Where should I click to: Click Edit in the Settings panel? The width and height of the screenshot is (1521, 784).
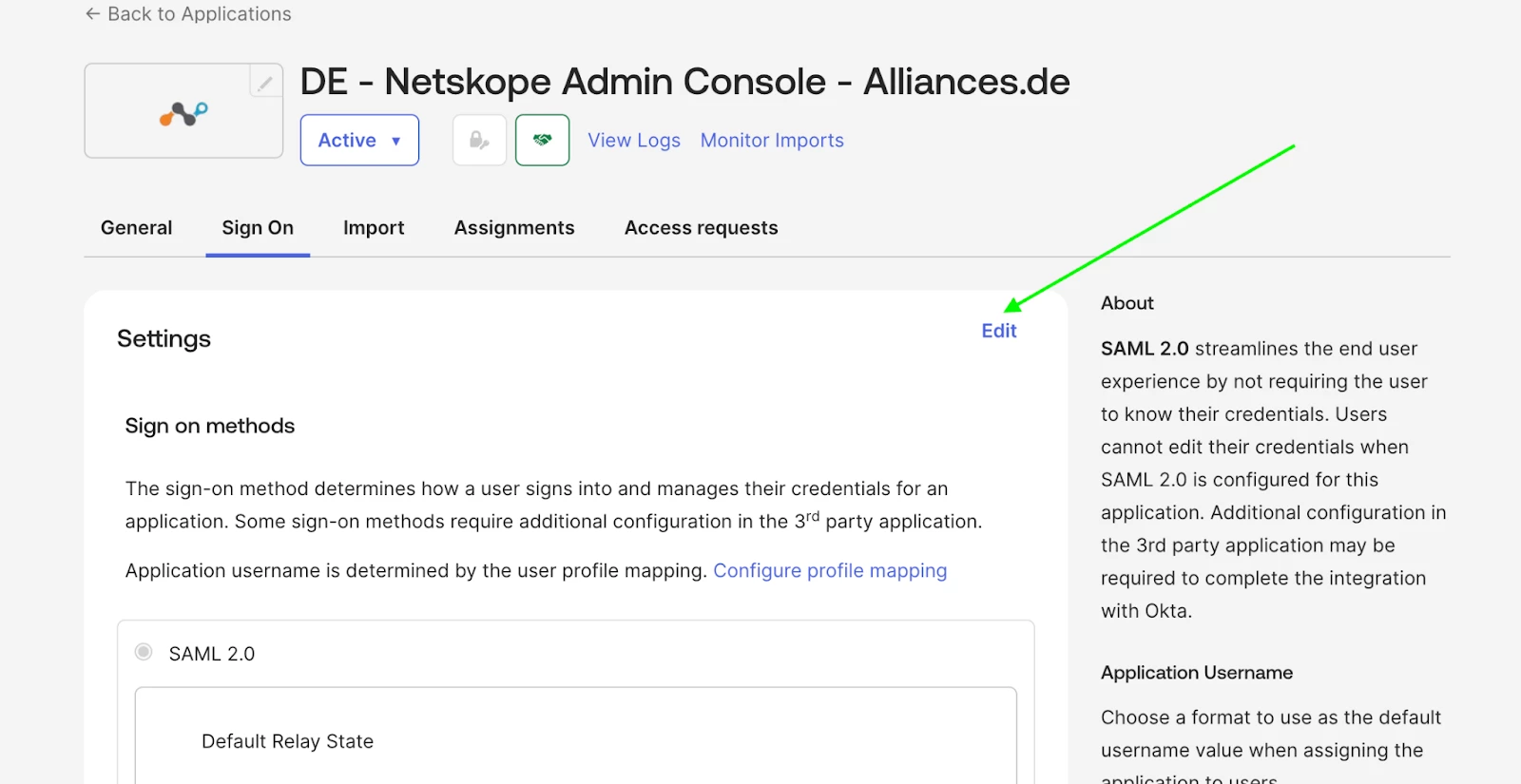click(x=999, y=331)
